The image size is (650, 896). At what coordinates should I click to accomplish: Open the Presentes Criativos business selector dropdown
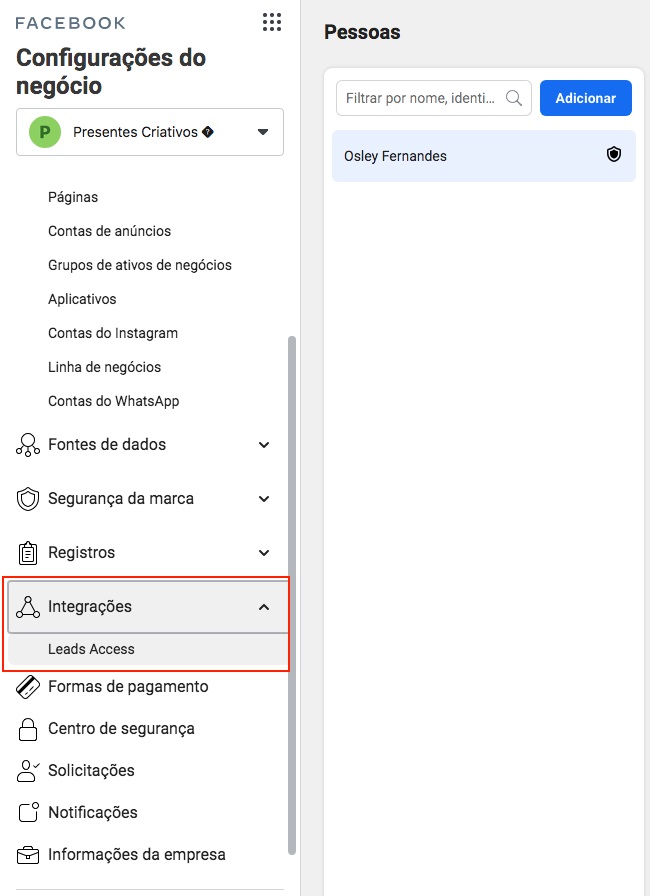[150, 132]
